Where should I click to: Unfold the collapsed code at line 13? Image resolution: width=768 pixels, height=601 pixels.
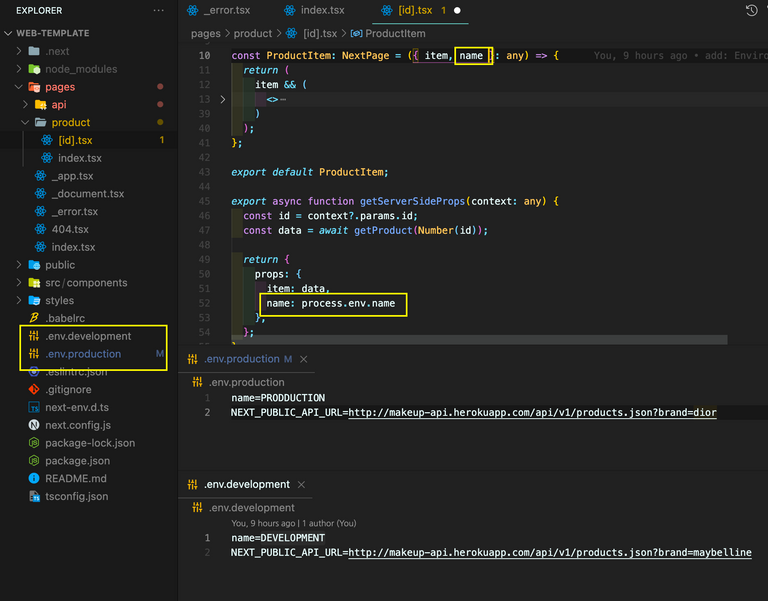[223, 99]
